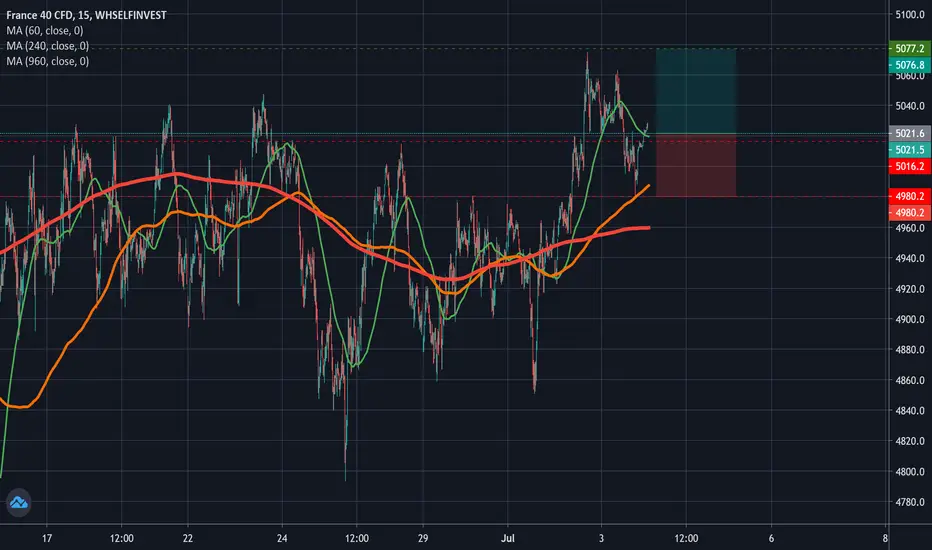Viewport: 932px width, 550px height.
Task: Click the green 5077.2 price label
Action: (909, 48)
